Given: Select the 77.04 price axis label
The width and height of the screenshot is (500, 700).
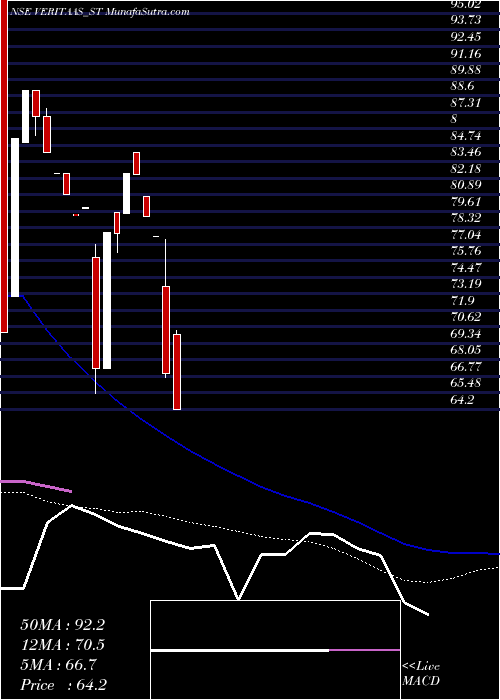Looking at the screenshot, I should [466, 234].
